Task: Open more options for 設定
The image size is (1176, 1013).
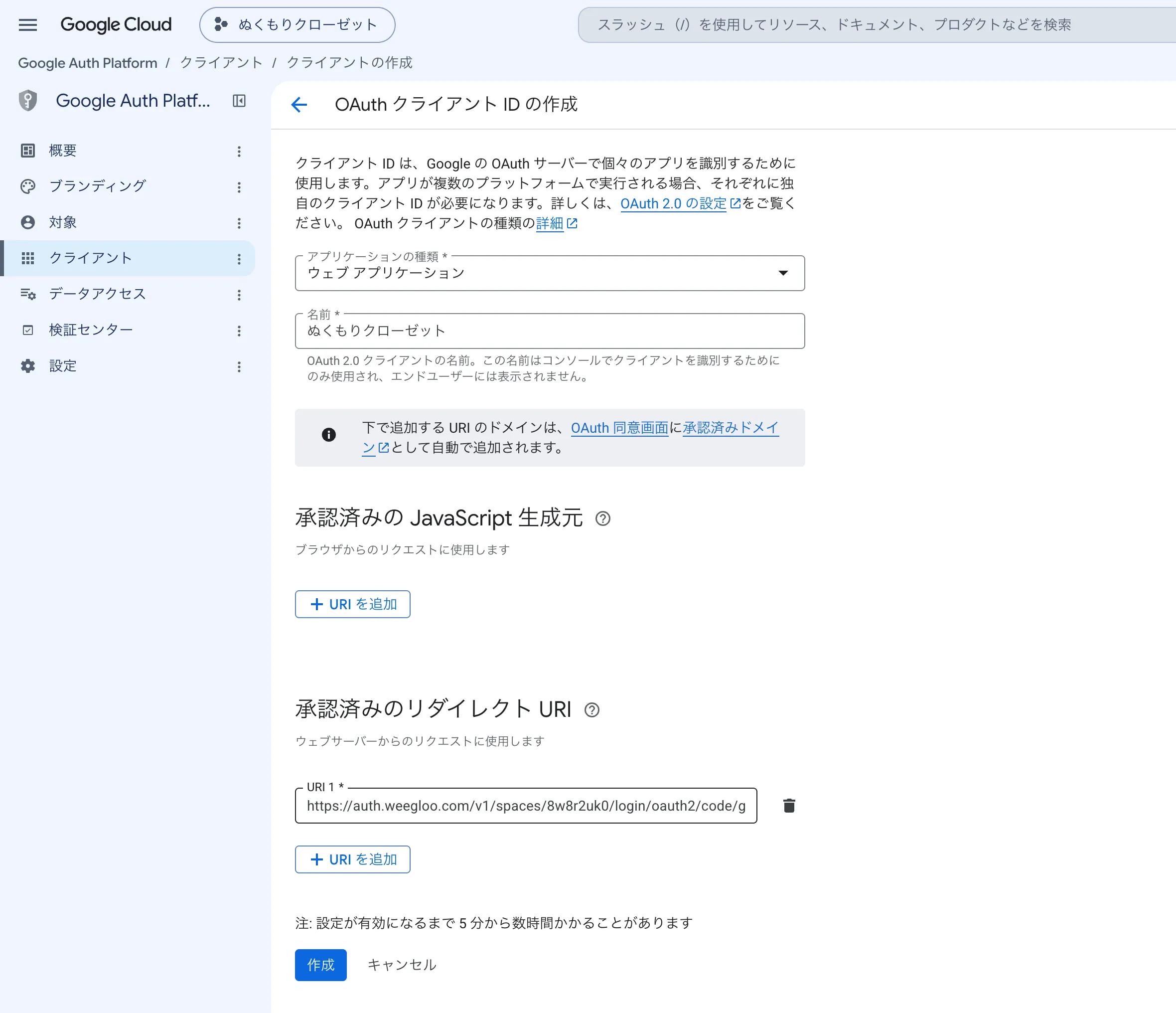Action: (x=239, y=367)
